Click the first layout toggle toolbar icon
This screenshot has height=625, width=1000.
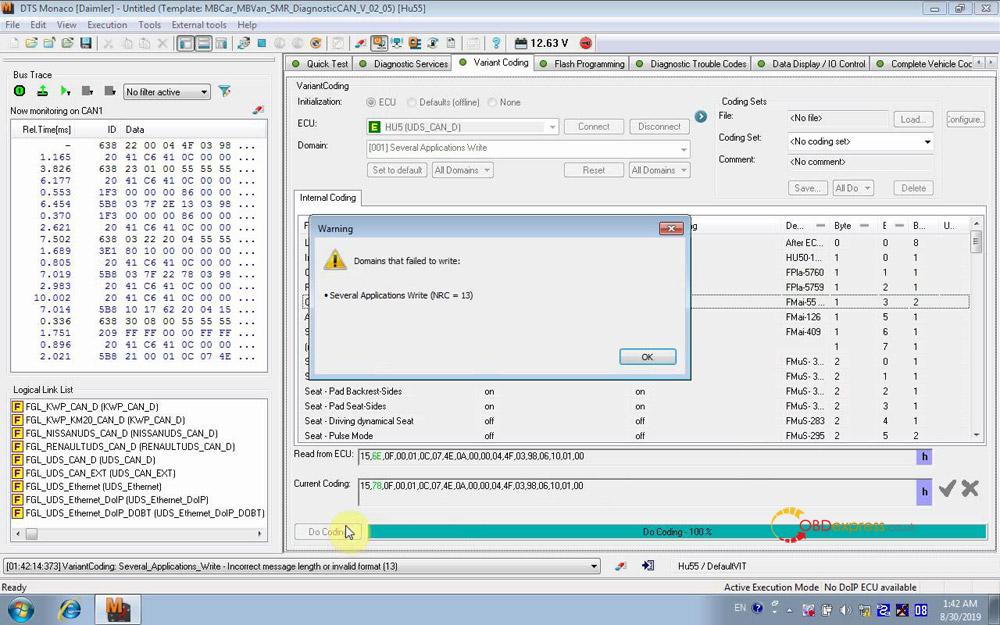click(186, 43)
